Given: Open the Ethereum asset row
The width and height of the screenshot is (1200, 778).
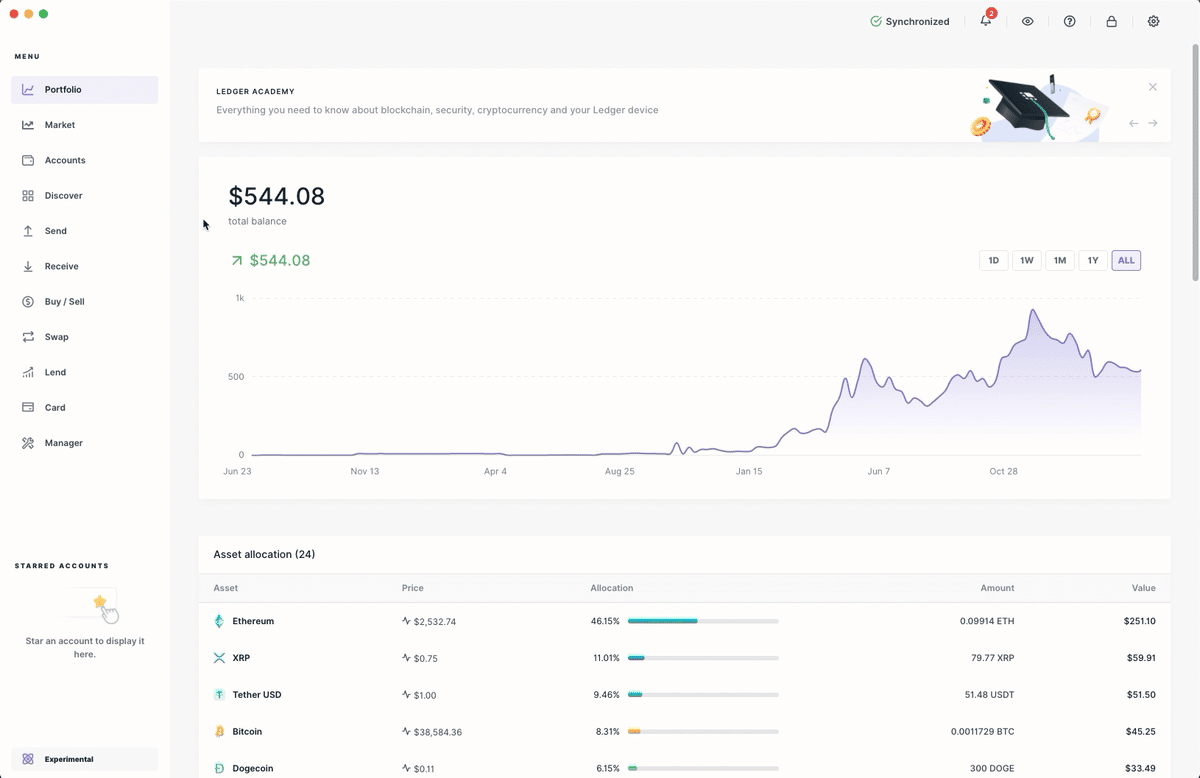Looking at the screenshot, I should coord(253,621).
